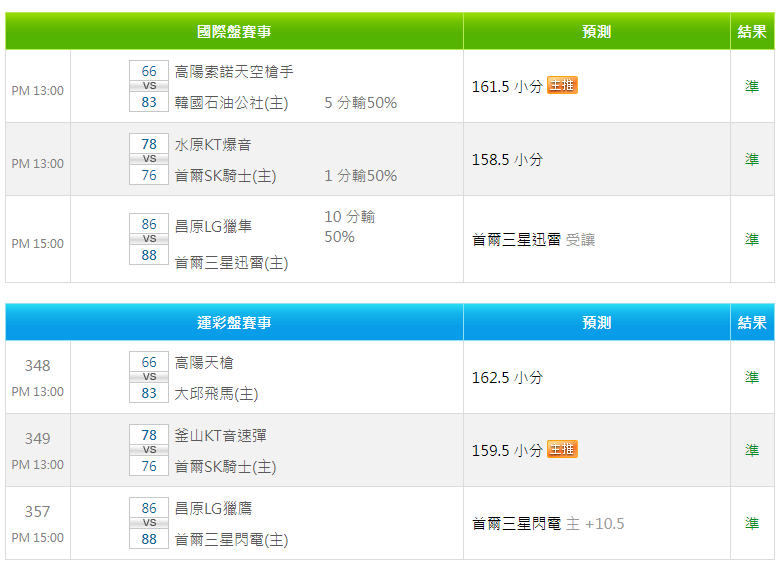Viewport: 783px width, 570px height.
Task: Open team 高陽天槍
Action: [204, 362]
